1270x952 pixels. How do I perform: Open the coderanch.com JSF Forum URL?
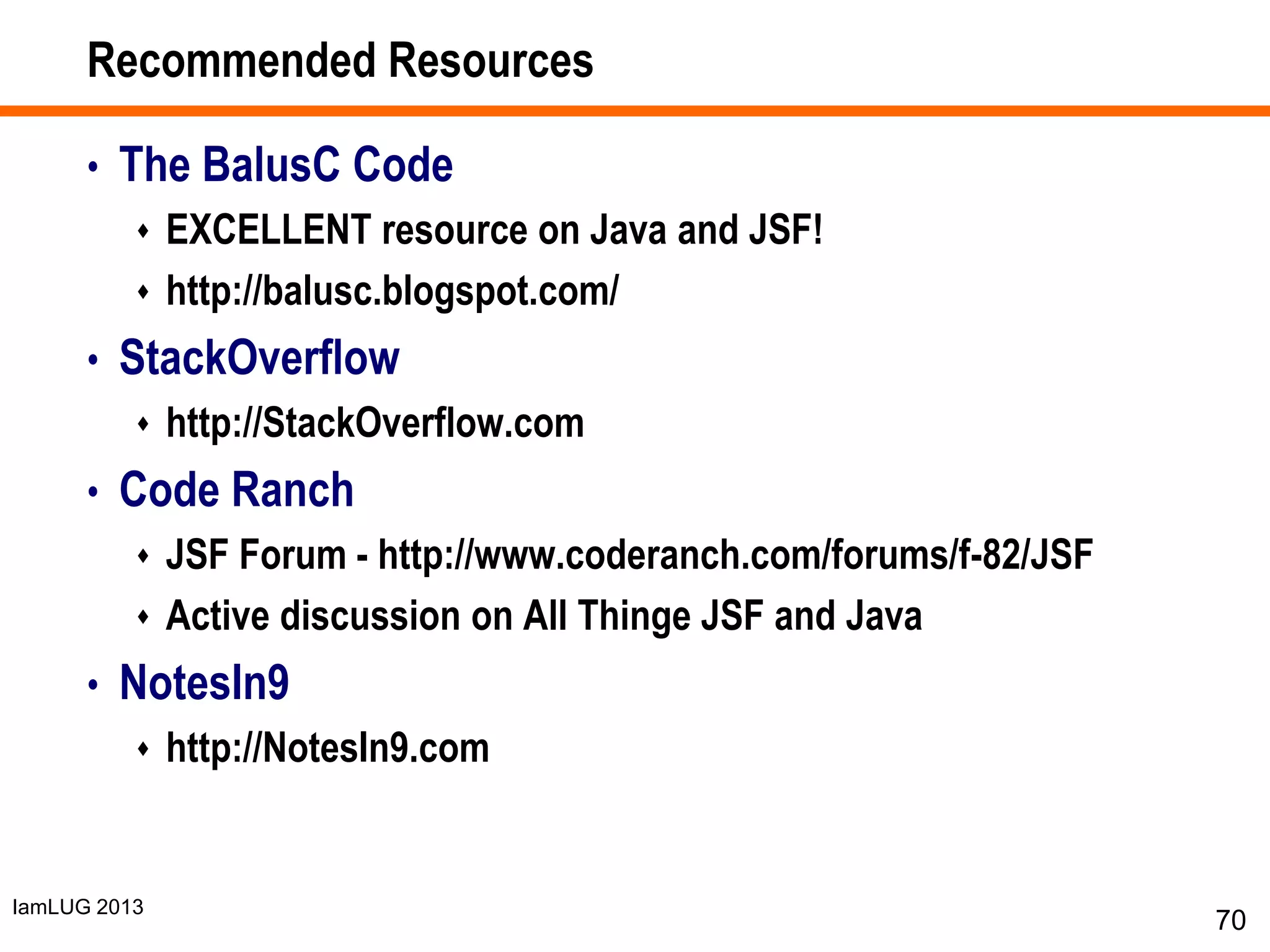(735, 554)
